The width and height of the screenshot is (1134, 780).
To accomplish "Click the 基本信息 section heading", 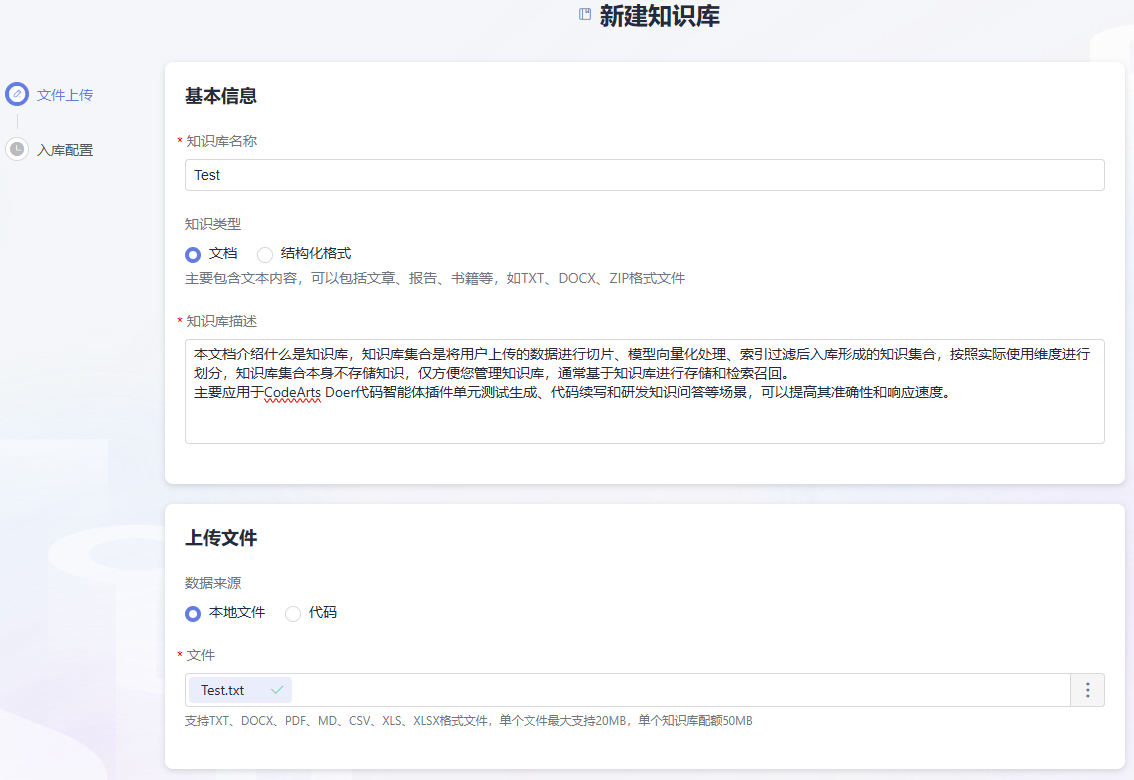I will pyautogui.click(x=221, y=96).
